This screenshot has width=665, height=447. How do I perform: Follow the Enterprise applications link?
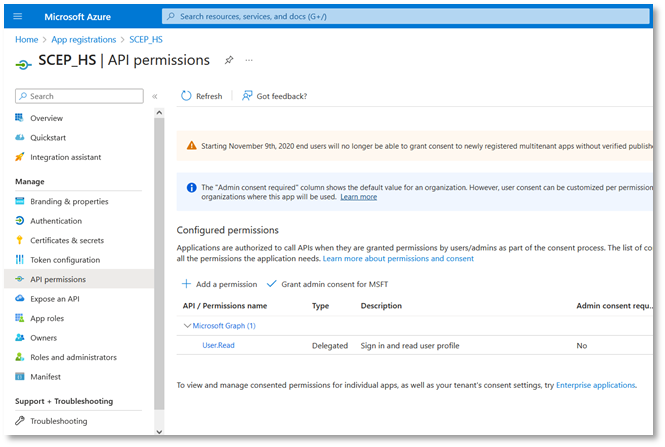click(x=595, y=385)
